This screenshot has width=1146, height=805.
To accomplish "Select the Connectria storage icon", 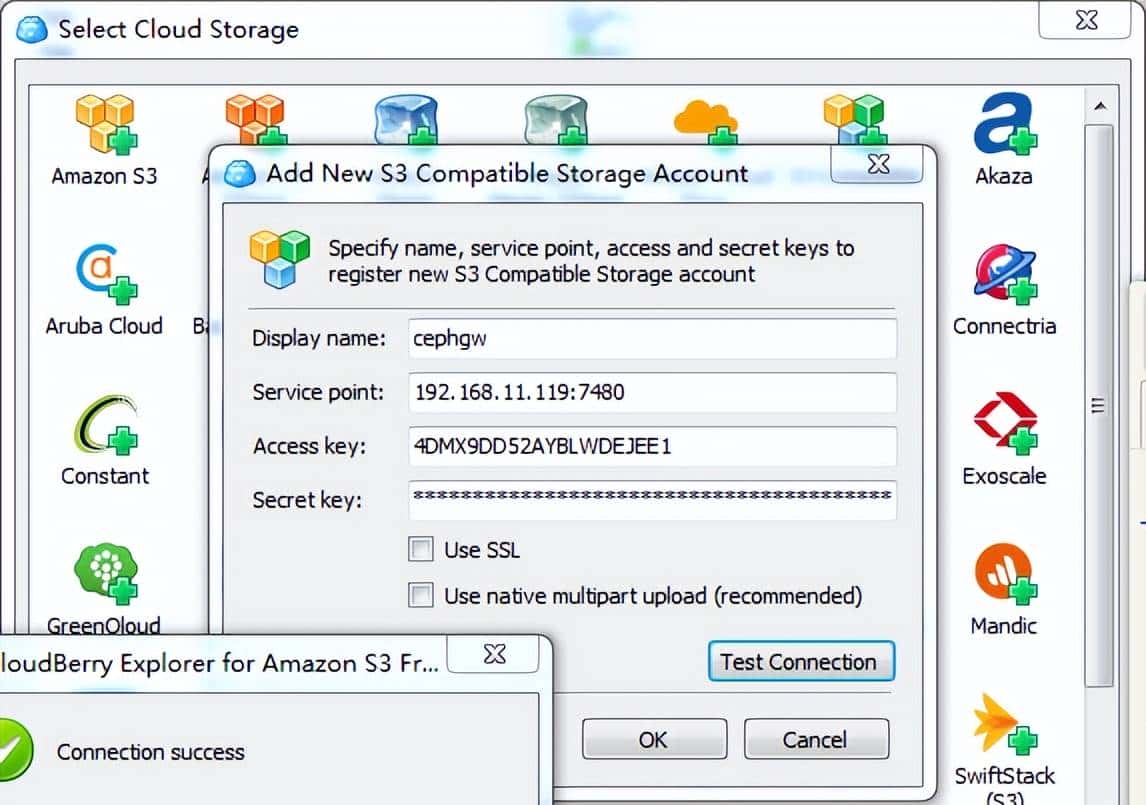I will (x=1003, y=270).
